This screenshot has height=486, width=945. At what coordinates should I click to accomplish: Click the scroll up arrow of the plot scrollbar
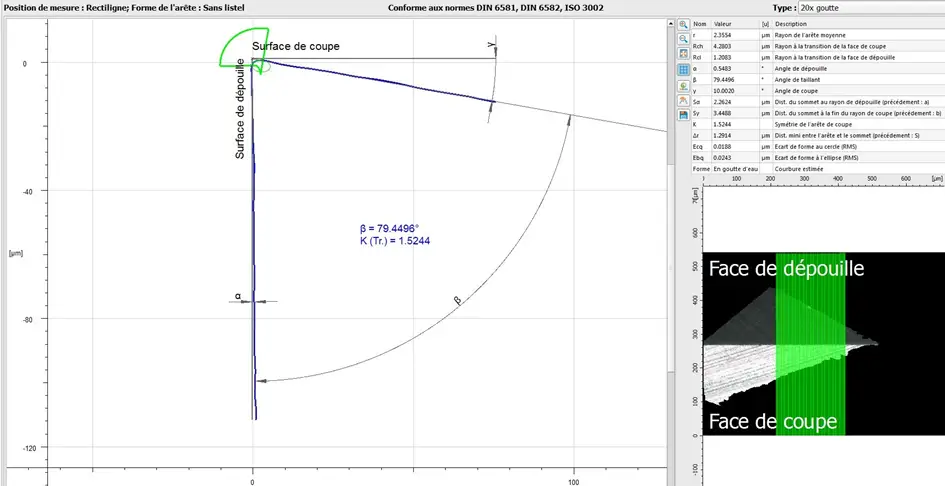point(671,23)
